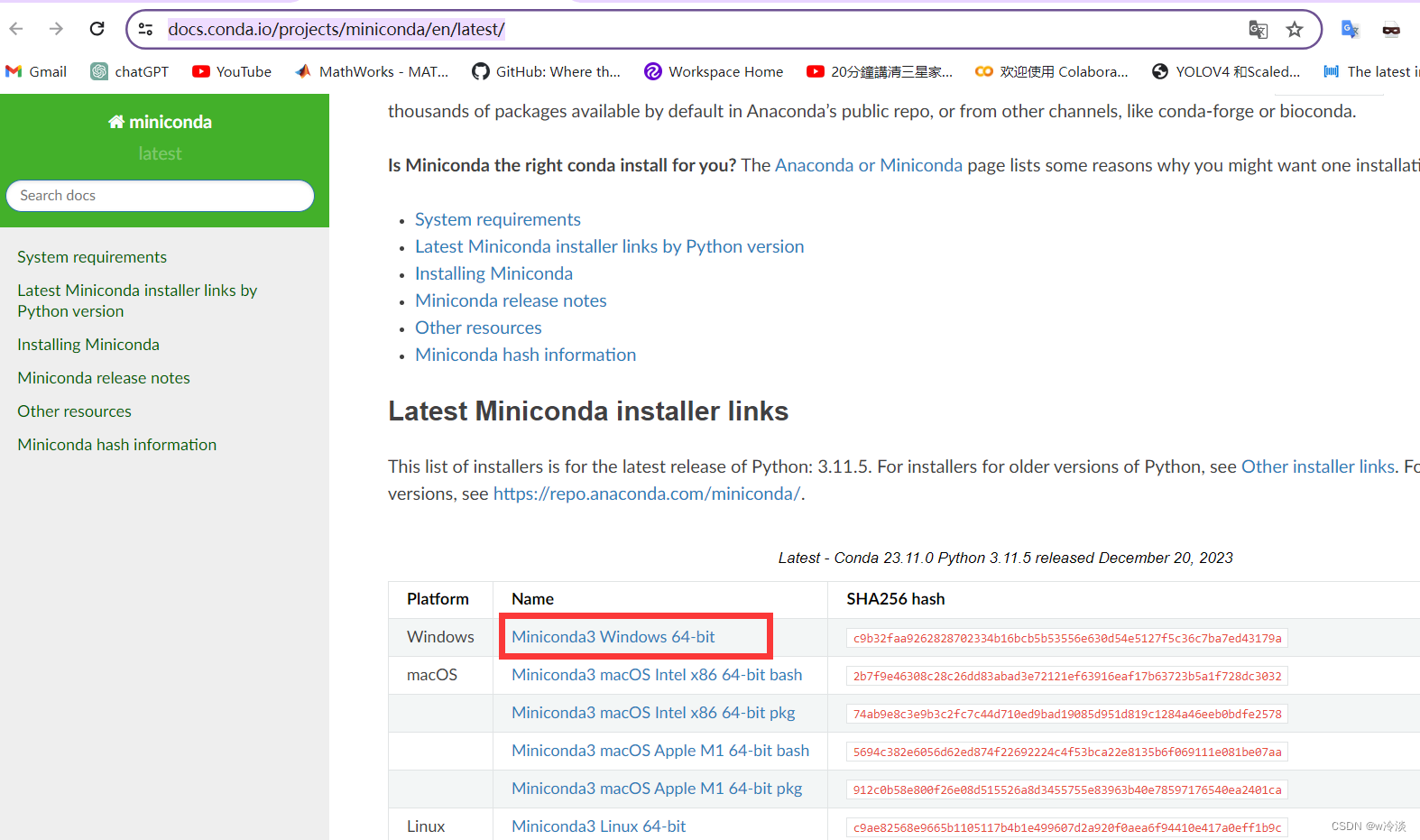1420x840 pixels.
Task: Select the Linux hash starting c9ae82568e96
Action: click(1067, 827)
